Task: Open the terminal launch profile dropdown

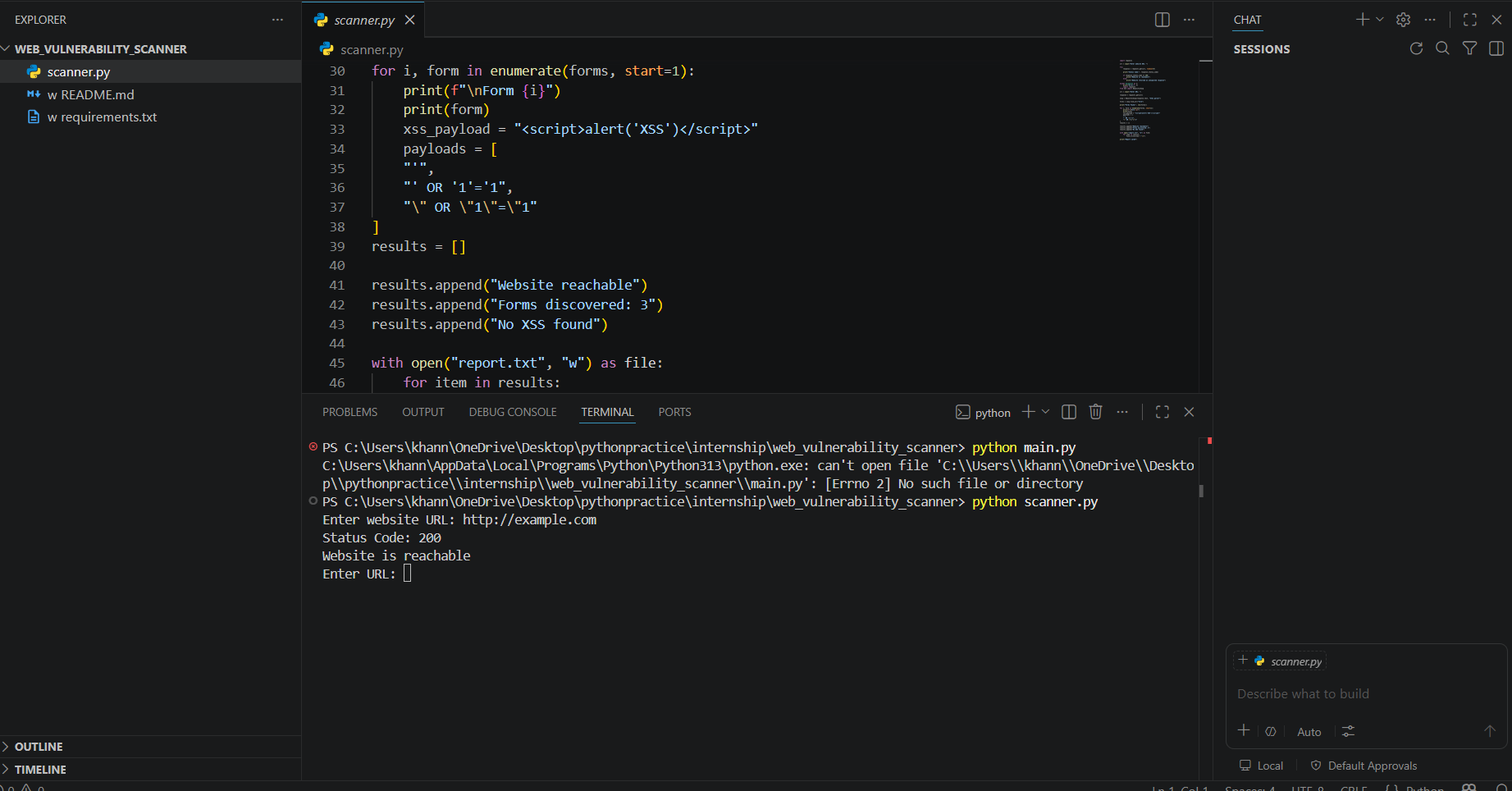Action: tap(1045, 412)
